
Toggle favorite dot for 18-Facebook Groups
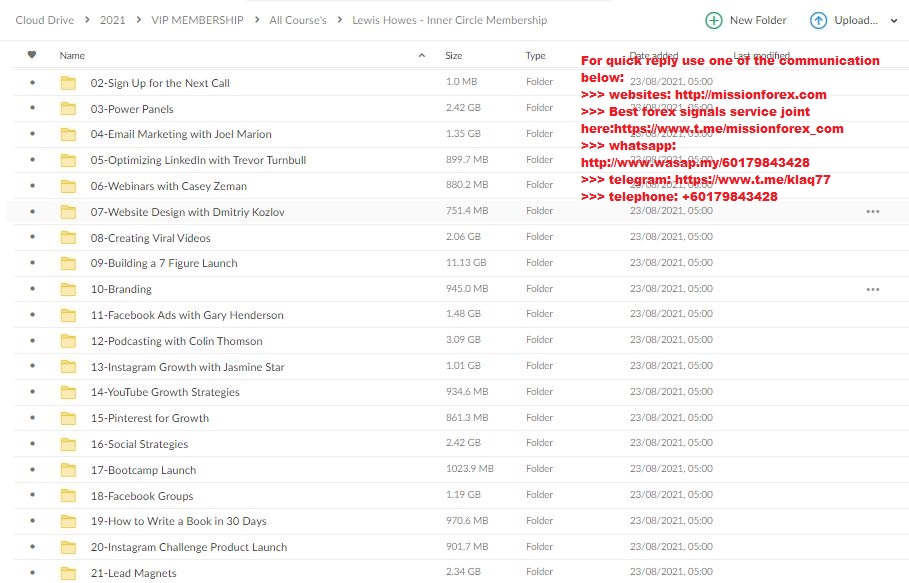coord(32,495)
